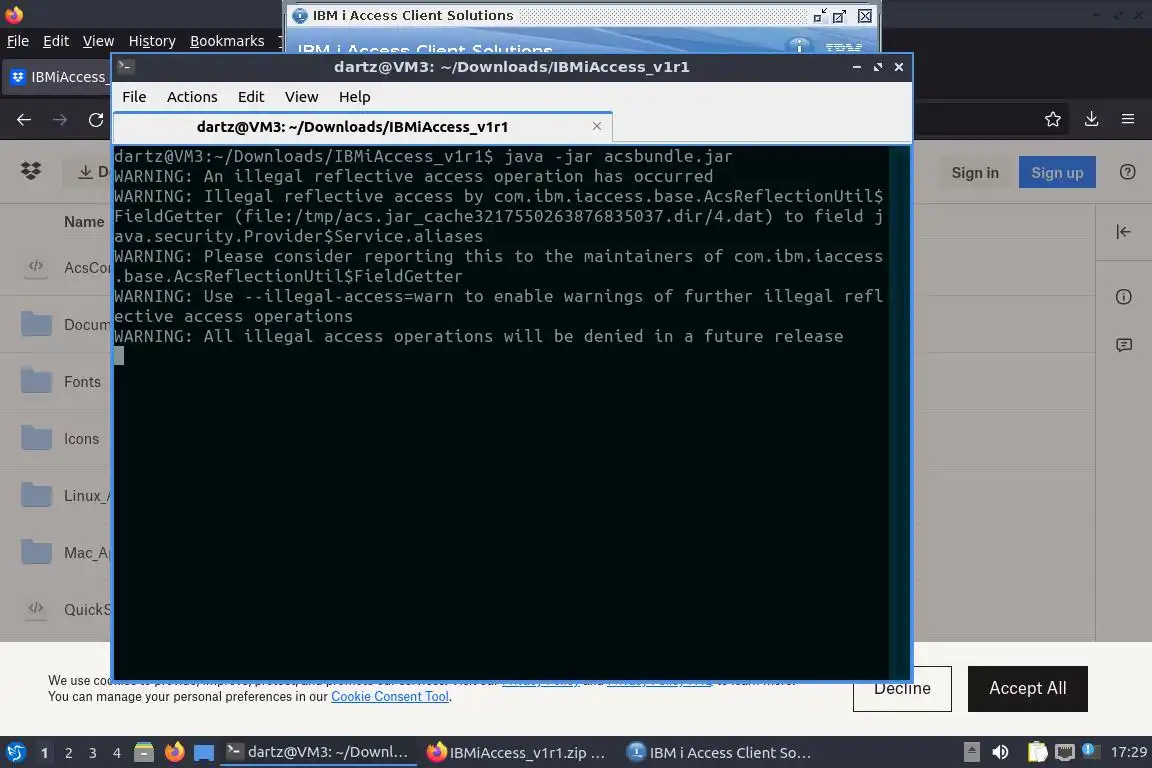Switch to workspace 2
1152x768 pixels.
68,753
